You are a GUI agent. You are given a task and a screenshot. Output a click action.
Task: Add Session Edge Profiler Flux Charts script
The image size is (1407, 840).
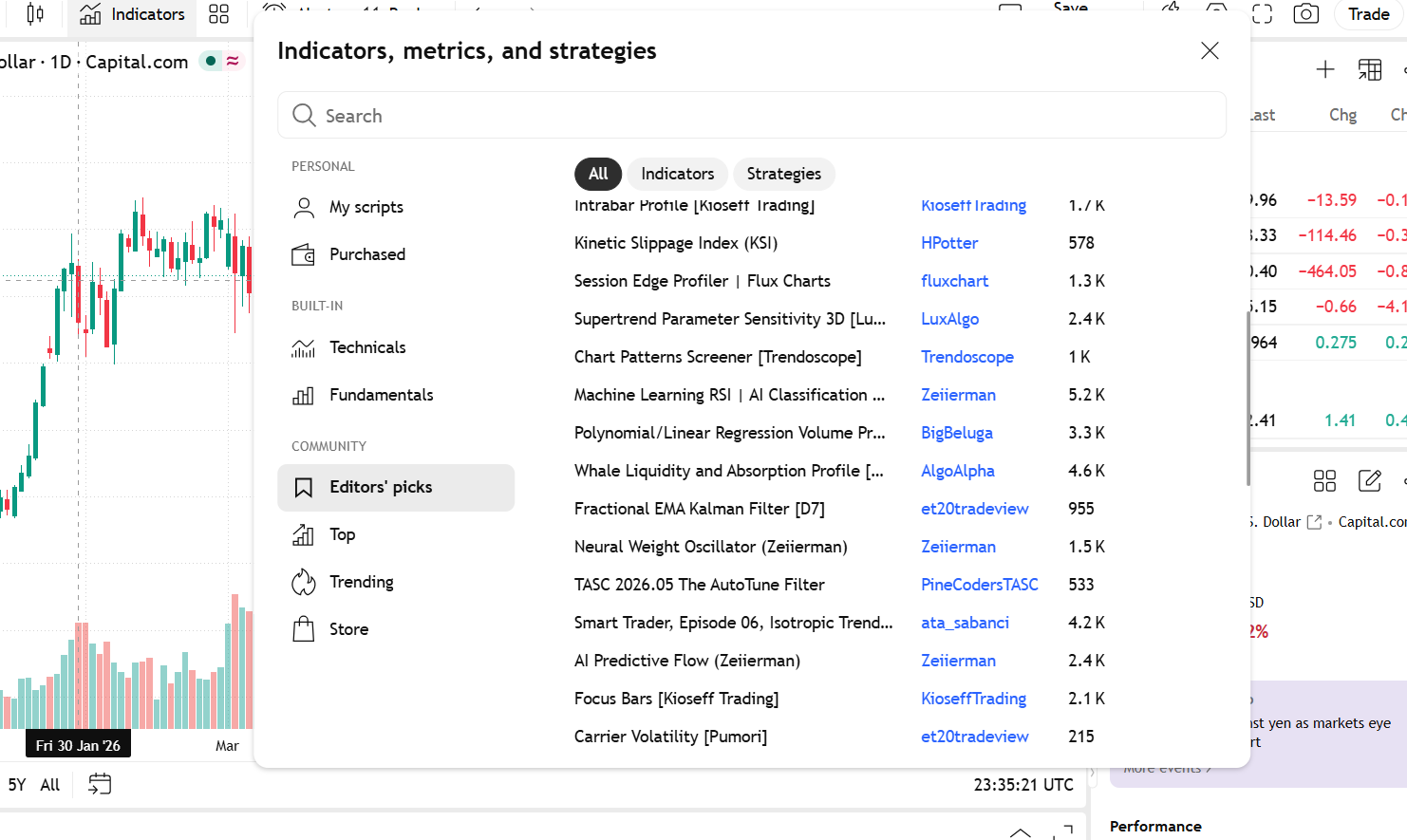tap(703, 281)
